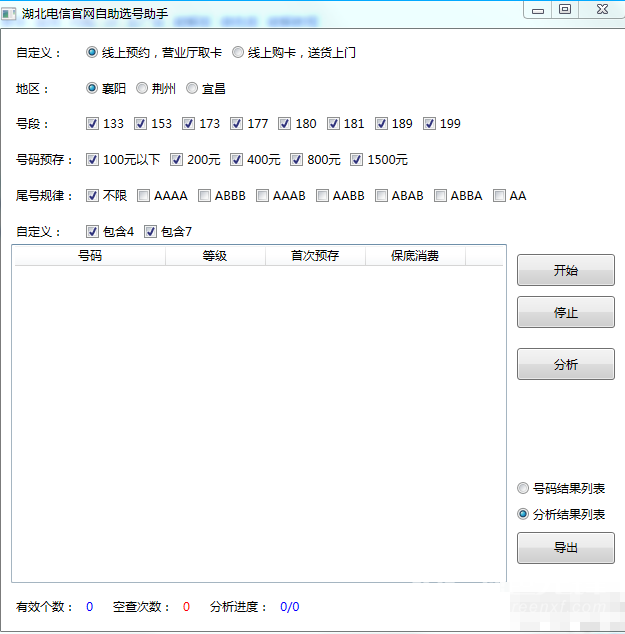Uncheck the 199 number segment
Image resolution: width=625 pixels, height=634 pixels.
429,124
